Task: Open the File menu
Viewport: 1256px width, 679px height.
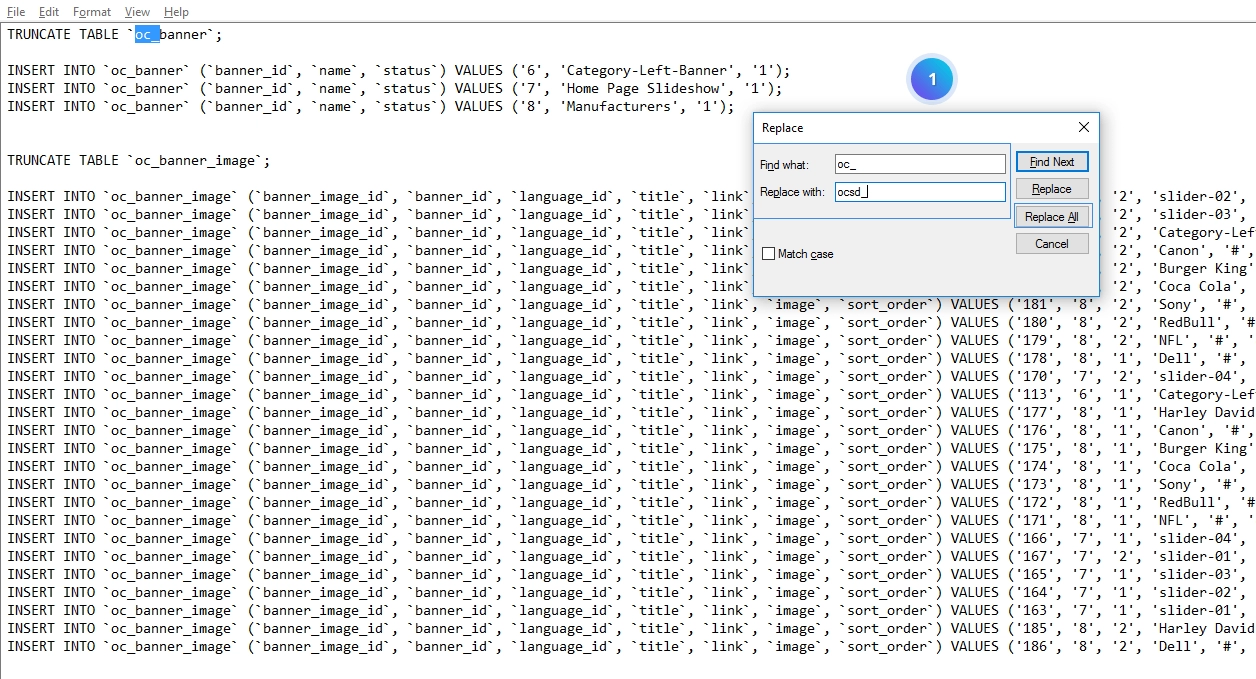Action: coord(16,12)
